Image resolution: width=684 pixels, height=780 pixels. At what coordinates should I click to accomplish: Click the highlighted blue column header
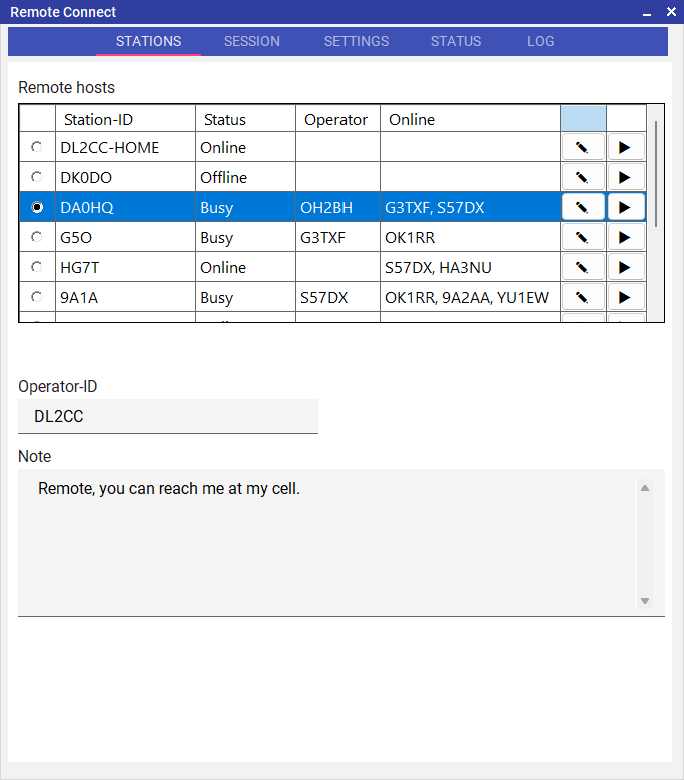point(584,118)
